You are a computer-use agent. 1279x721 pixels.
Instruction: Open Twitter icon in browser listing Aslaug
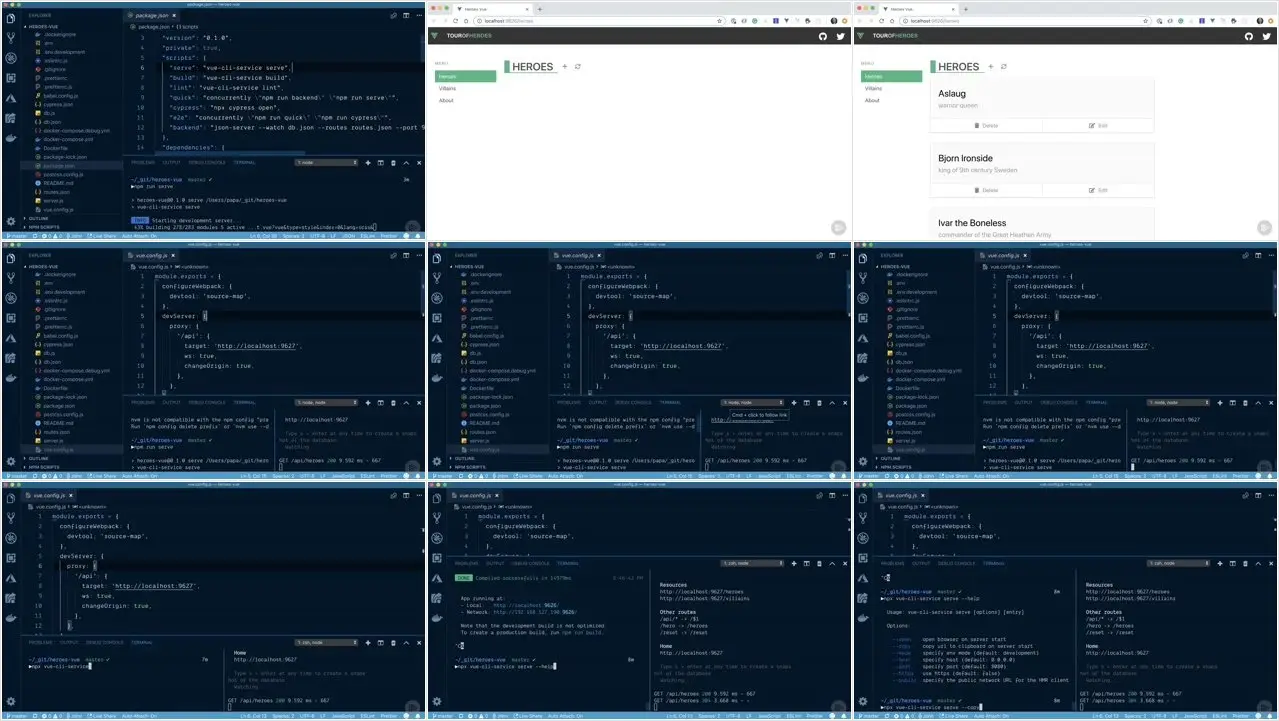(x=1266, y=36)
